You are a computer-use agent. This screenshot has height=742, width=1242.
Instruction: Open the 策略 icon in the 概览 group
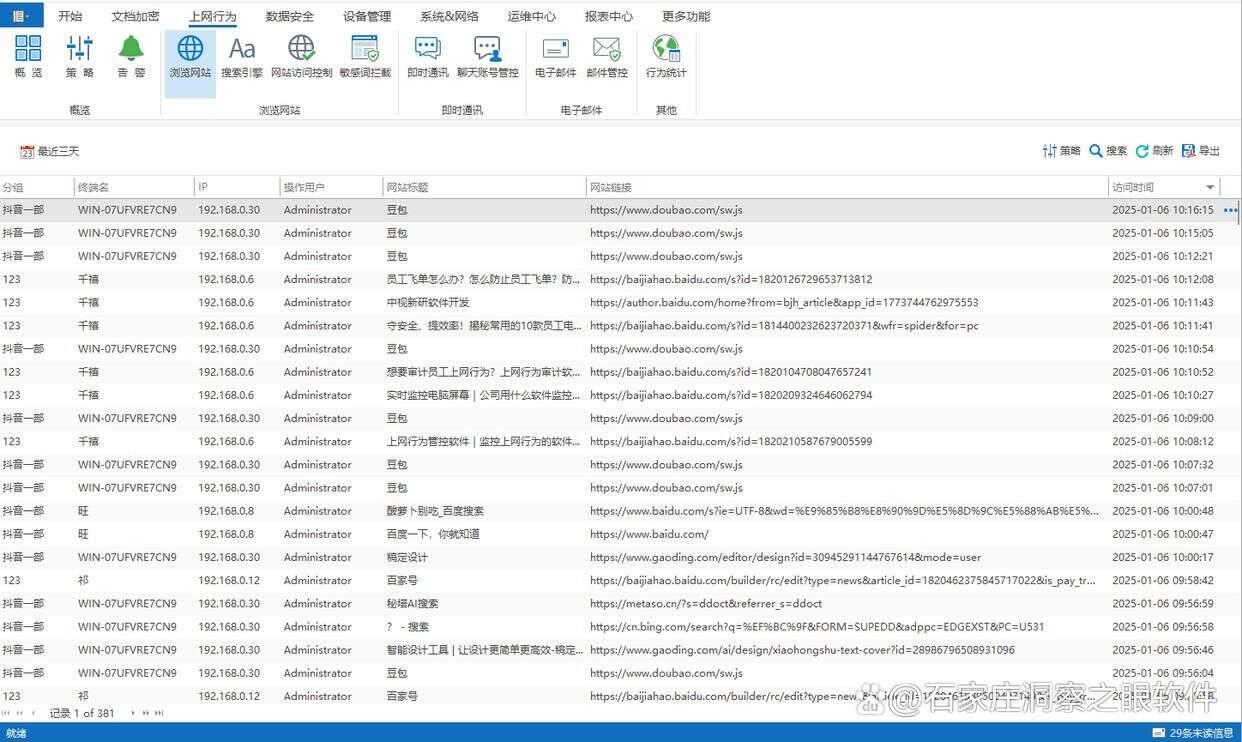[x=79, y=57]
